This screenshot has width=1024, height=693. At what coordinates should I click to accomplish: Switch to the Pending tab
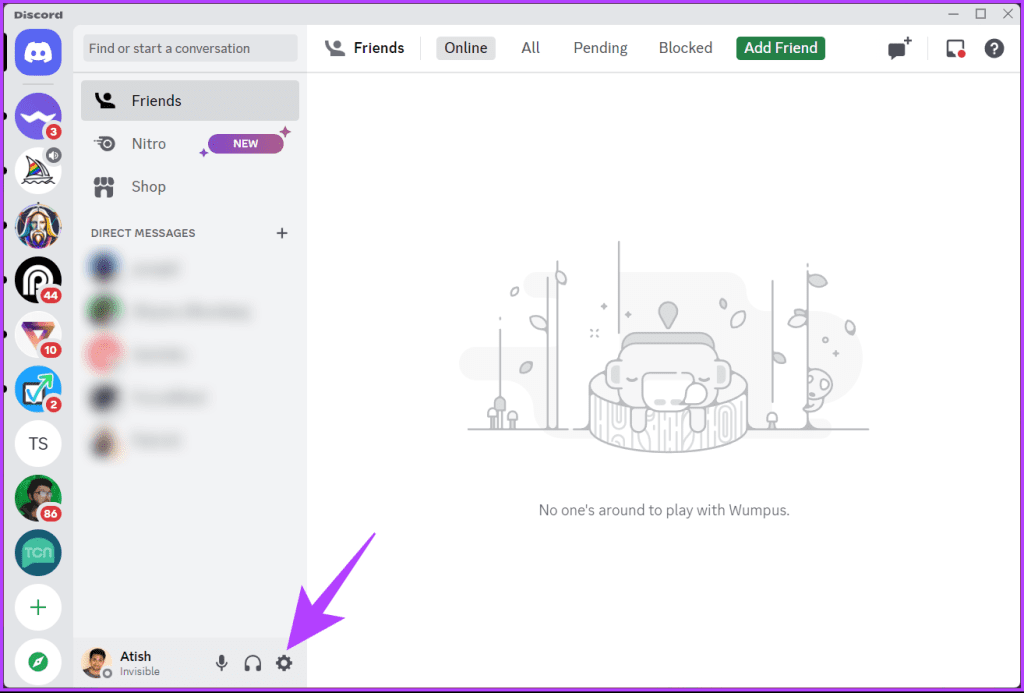pos(600,48)
